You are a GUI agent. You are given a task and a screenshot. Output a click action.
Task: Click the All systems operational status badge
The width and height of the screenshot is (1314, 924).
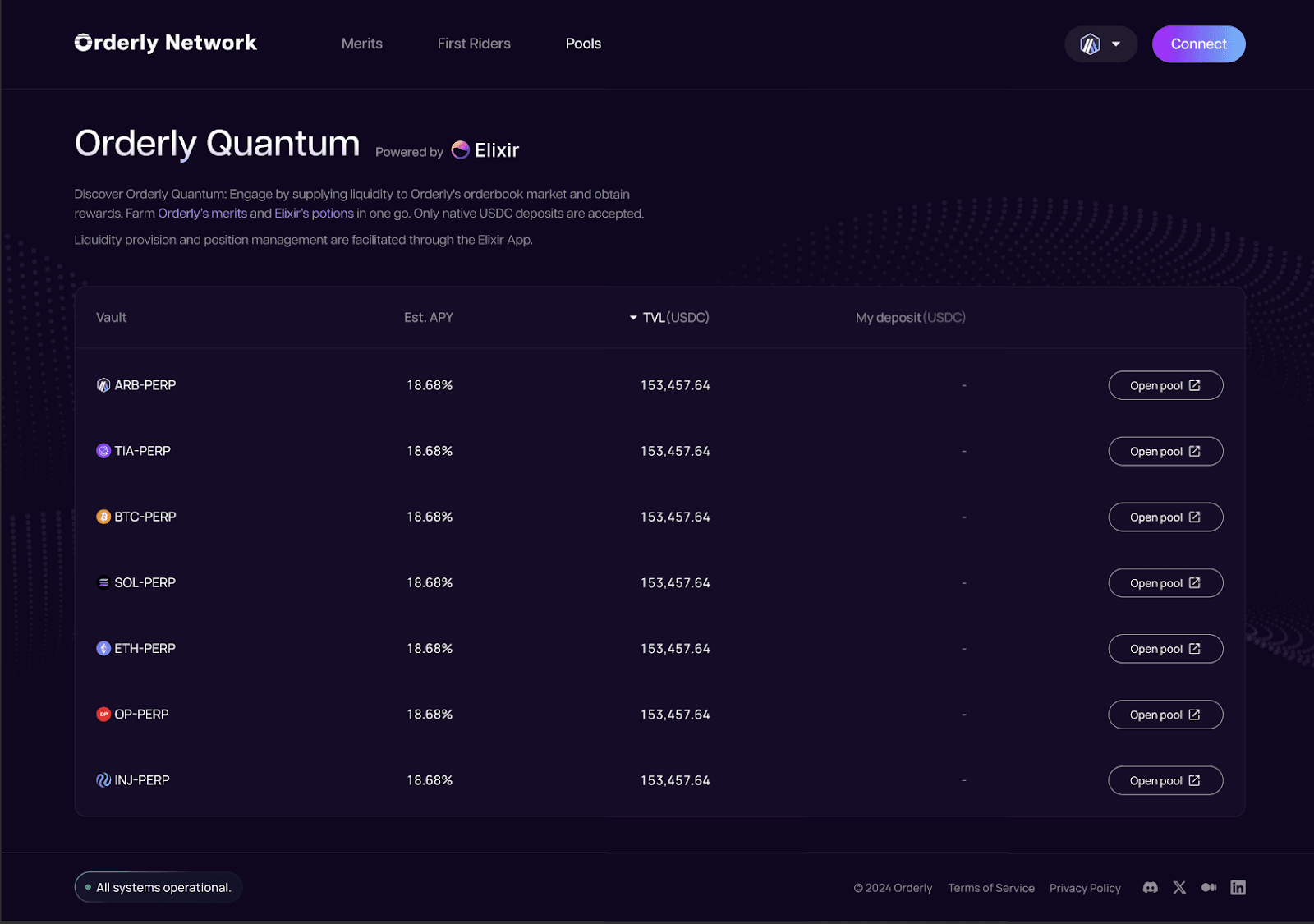click(159, 887)
